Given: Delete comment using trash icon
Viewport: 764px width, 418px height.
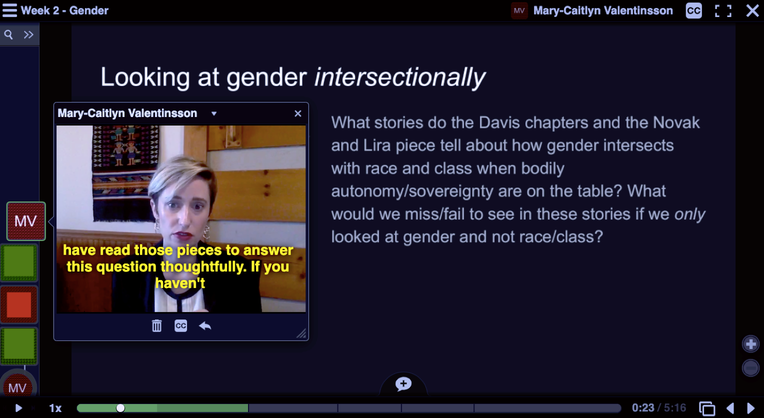Looking at the screenshot, I should (x=157, y=326).
